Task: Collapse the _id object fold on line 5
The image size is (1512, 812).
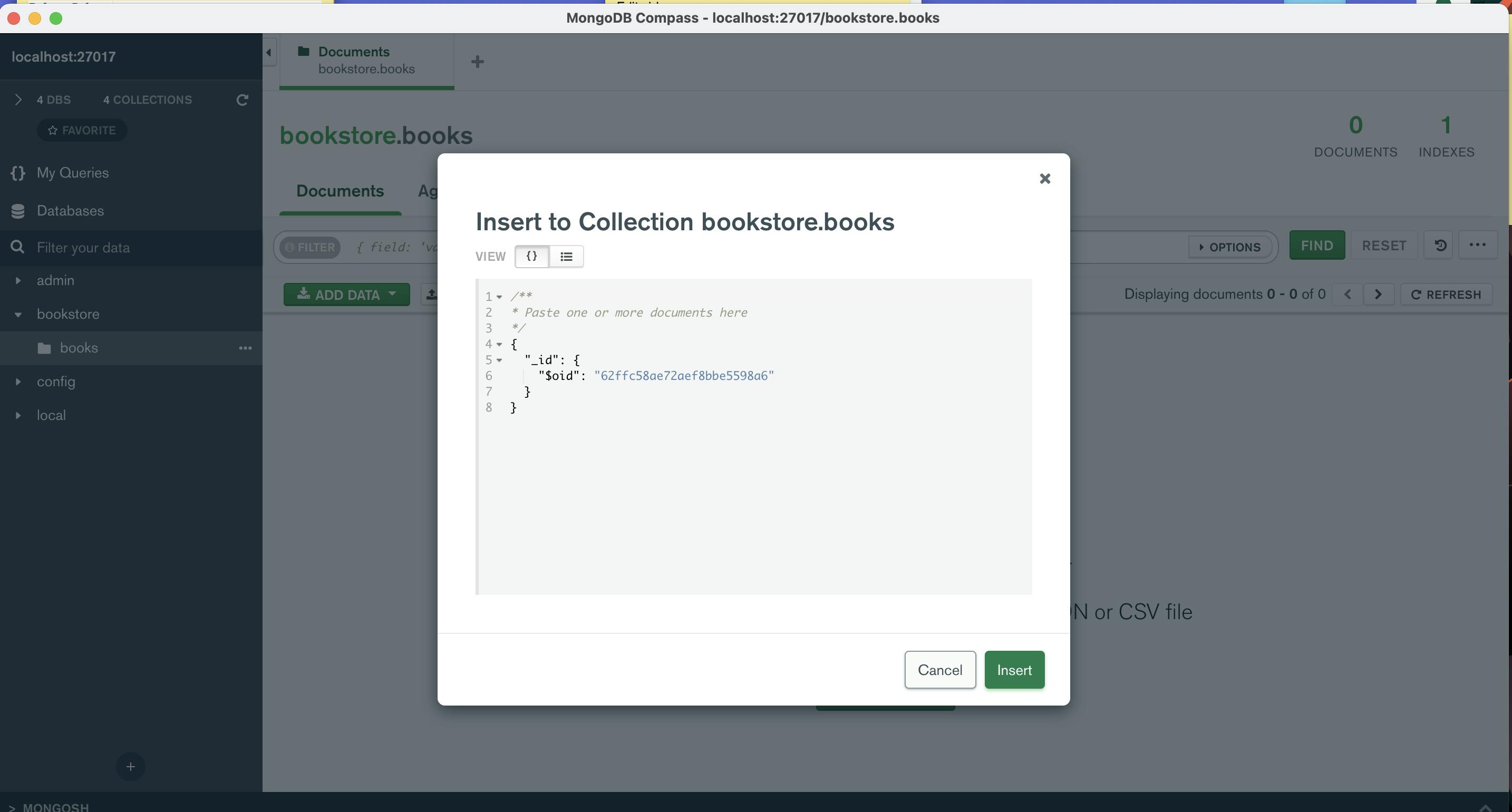Action: tap(499, 360)
